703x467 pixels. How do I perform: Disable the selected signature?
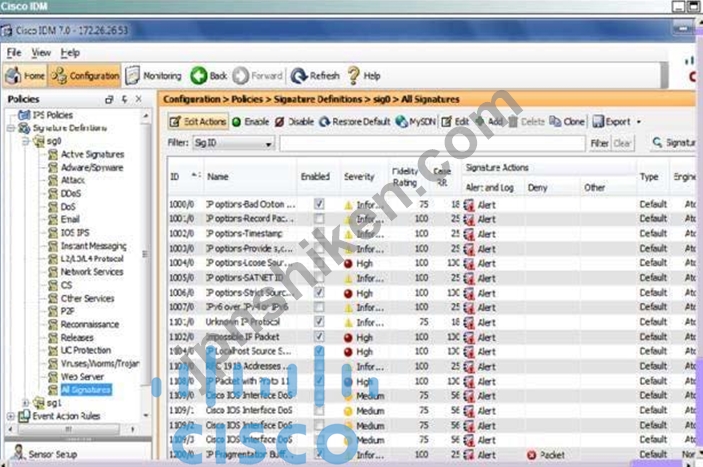tap(294, 121)
